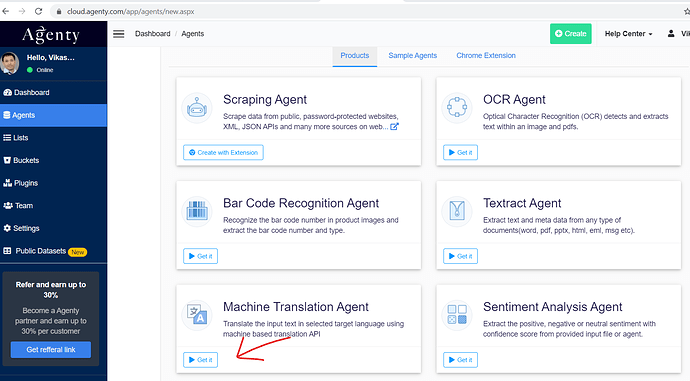Toggle the hamburger sidebar menu
The height and width of the screenshot is (381, 690).
(119, 34)
